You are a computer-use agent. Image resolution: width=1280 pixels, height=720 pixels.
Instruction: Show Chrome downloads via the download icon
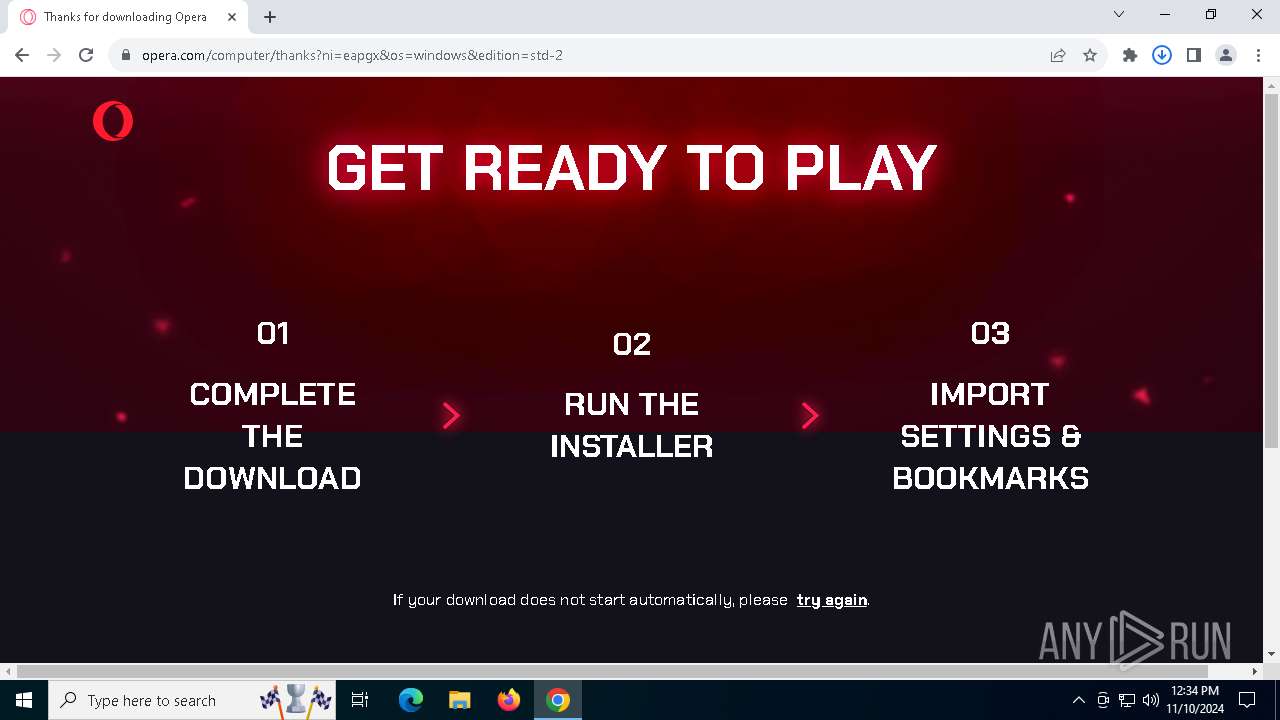click(x=1162, y=55)
